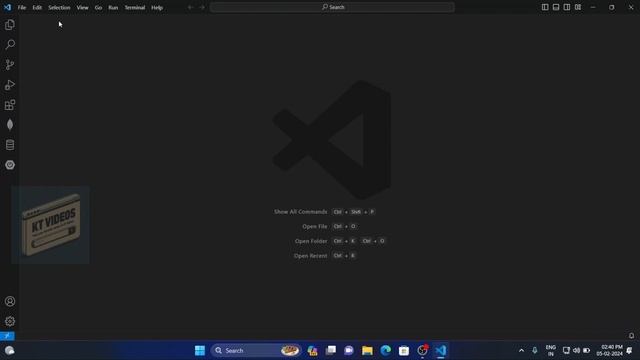The image size is (640, 360).
Task: Open the video chat app from taskbar
Action: (x=349, y=350)
